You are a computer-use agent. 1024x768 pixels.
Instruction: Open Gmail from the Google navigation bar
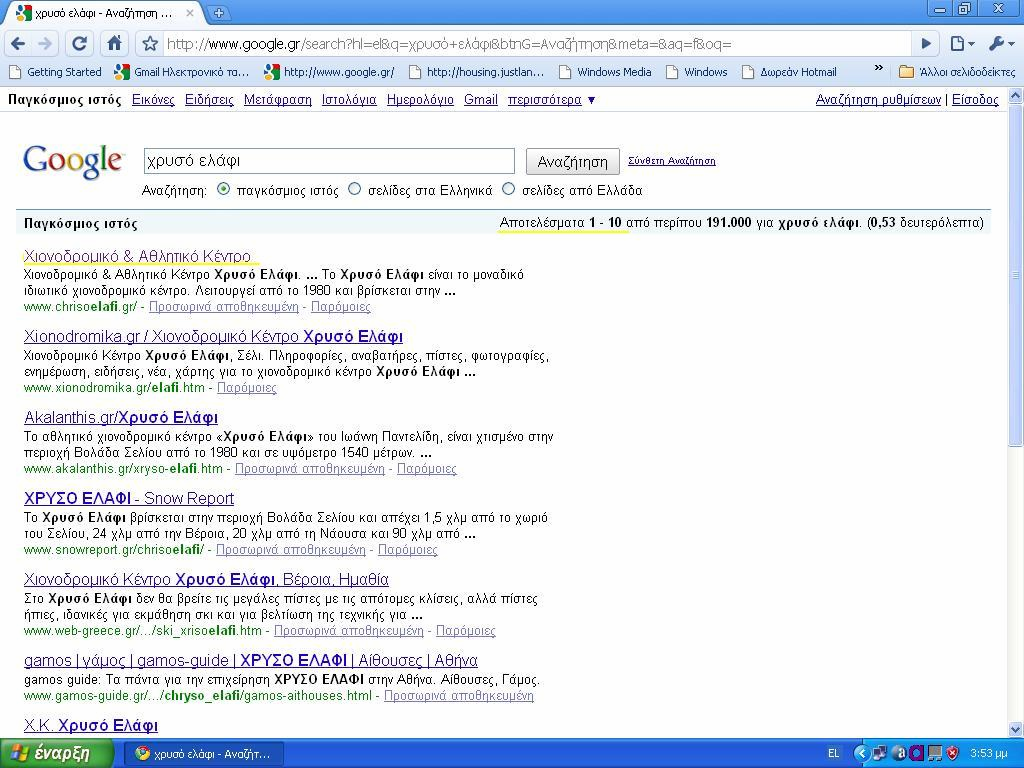coord(481,100)
